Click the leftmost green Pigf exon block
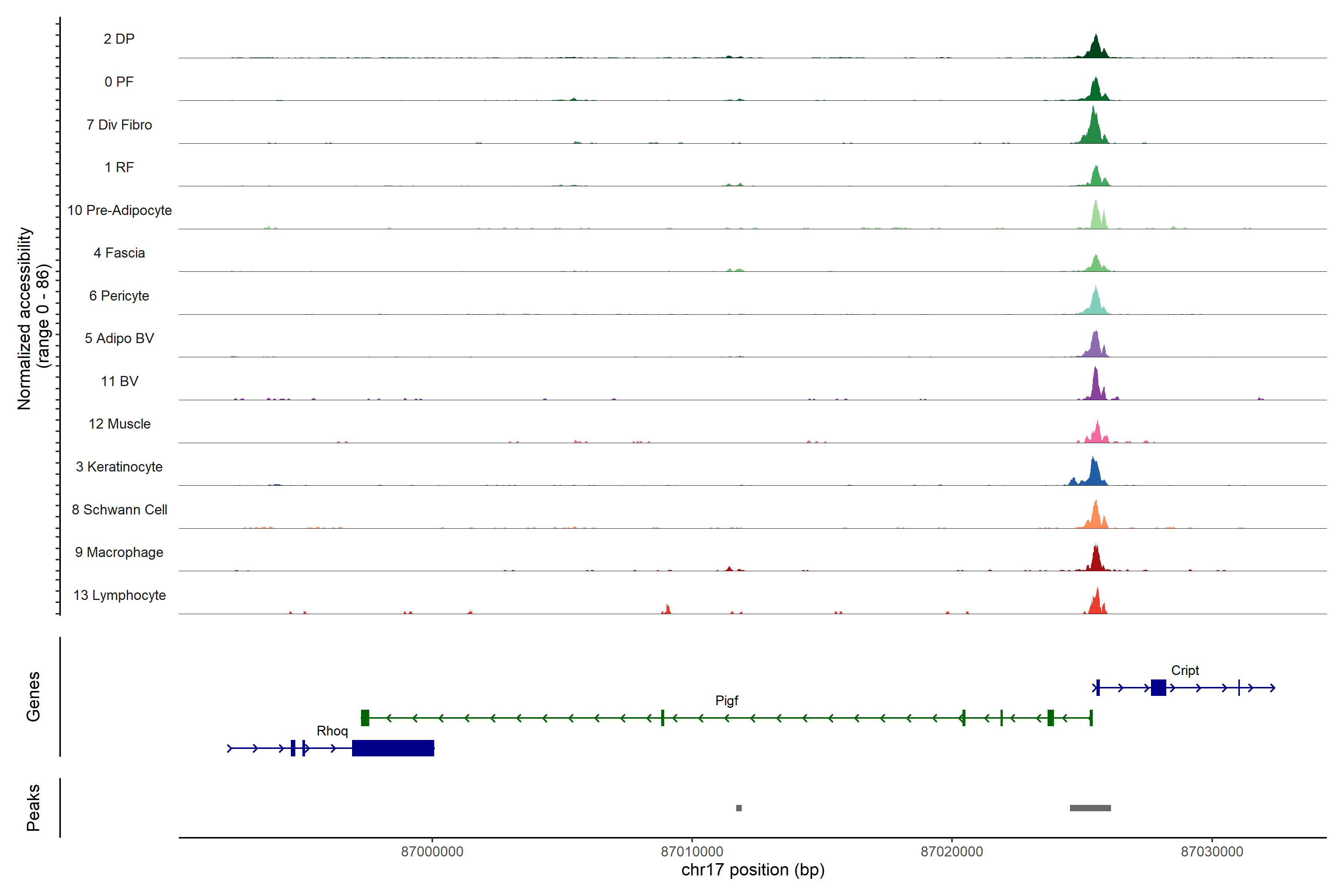Viewport: 1344px width, 896px height. click(x=365, y=718)
